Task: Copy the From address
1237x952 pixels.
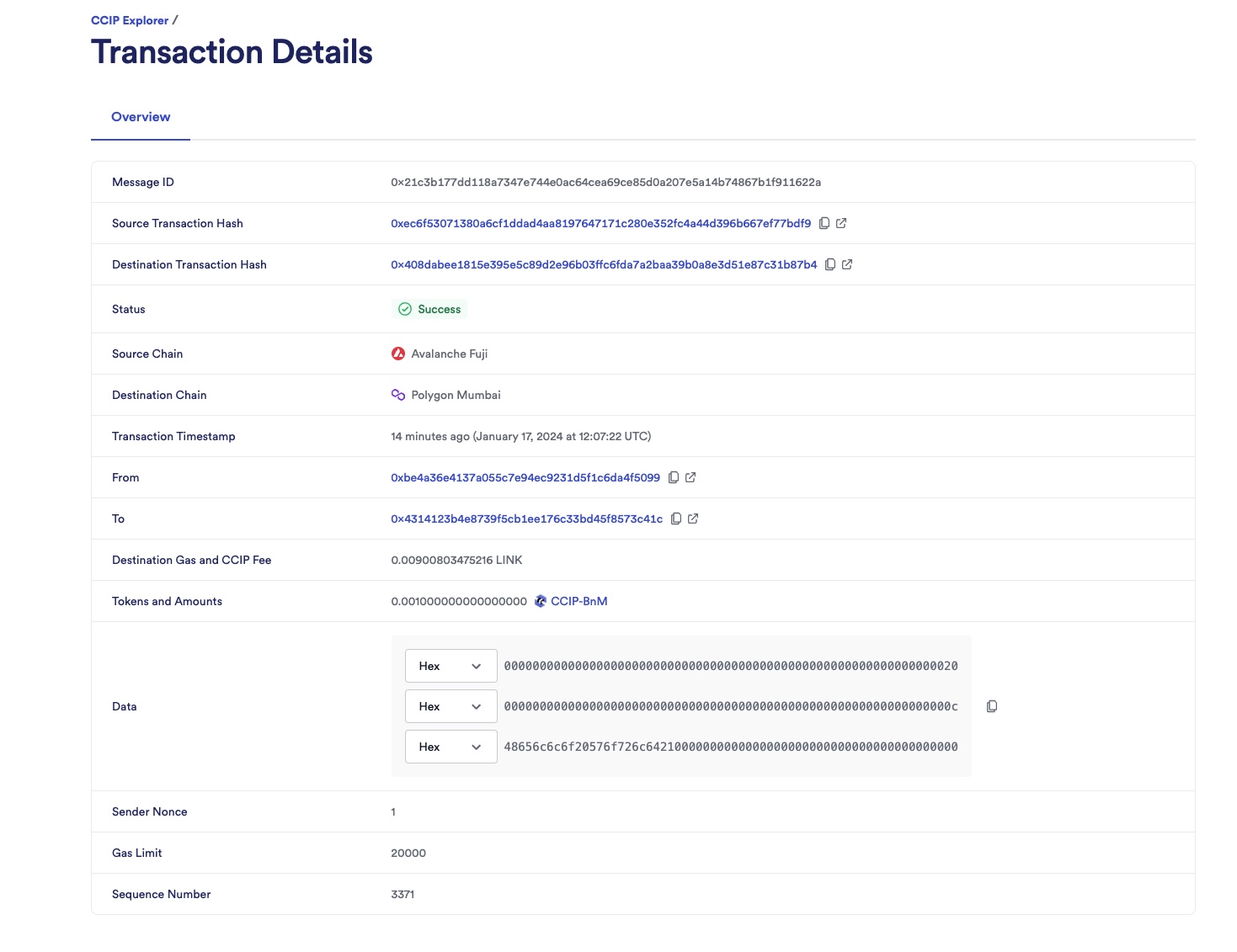Action: (674, 477)
